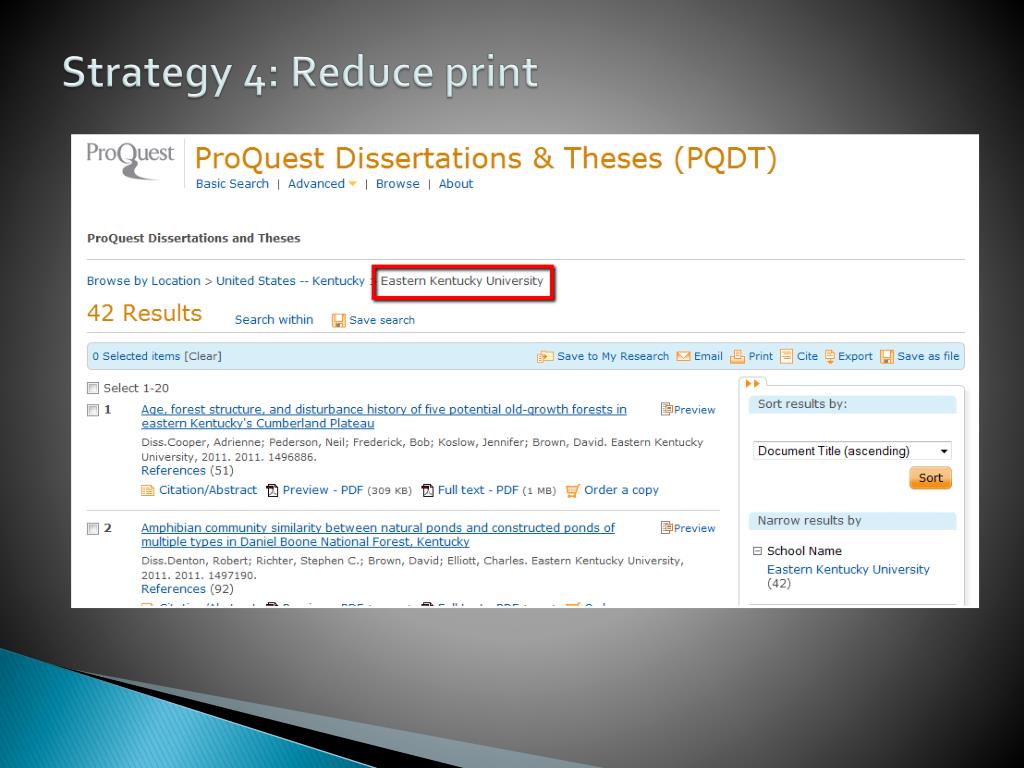1024x768 pixels.
Task: Click the 42 Results heading
Action: [x=144, y=313]
